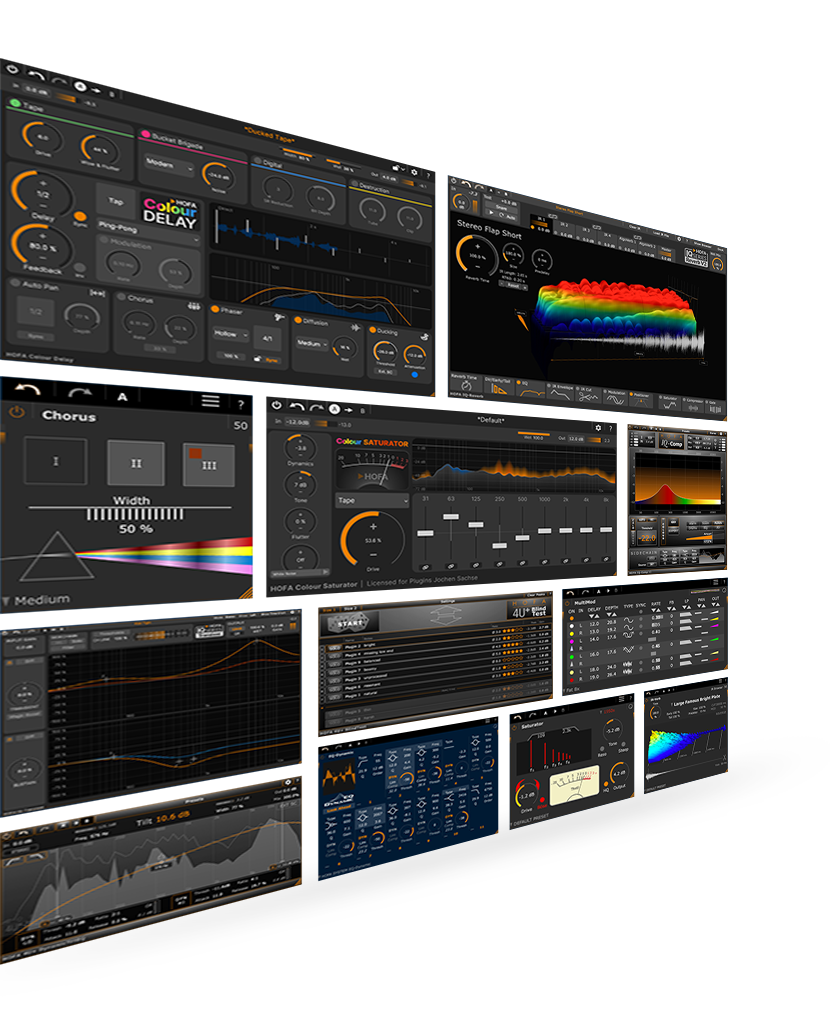Image resolution: width=830 pixels, height=1021 pixels.
Task: Select Chorus mode III
Action: [208, 466]
